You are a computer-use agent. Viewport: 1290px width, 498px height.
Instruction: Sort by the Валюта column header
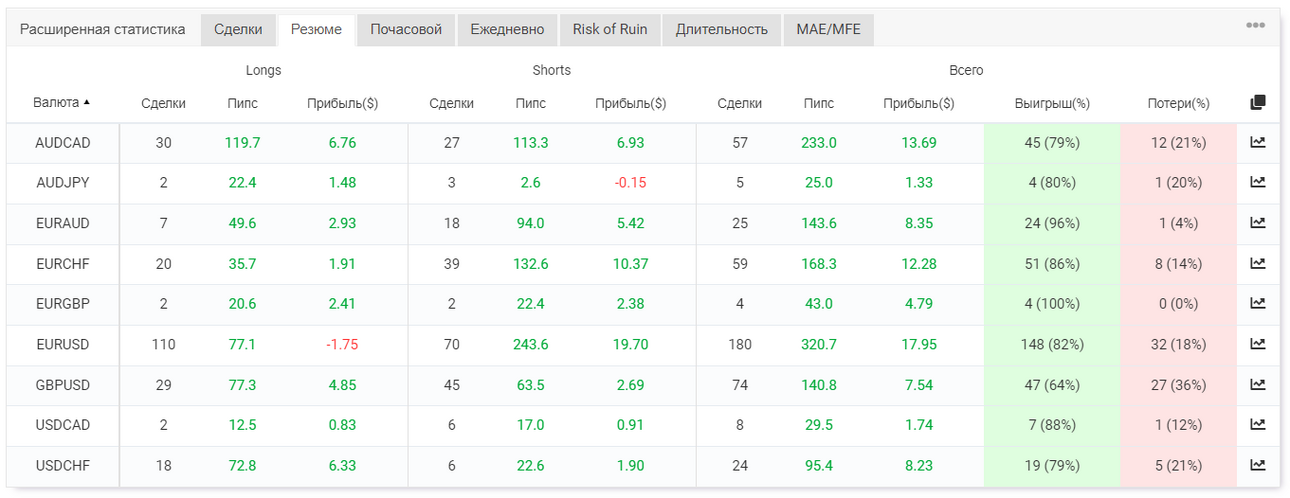pyautogui.click(x=61, y=103)
